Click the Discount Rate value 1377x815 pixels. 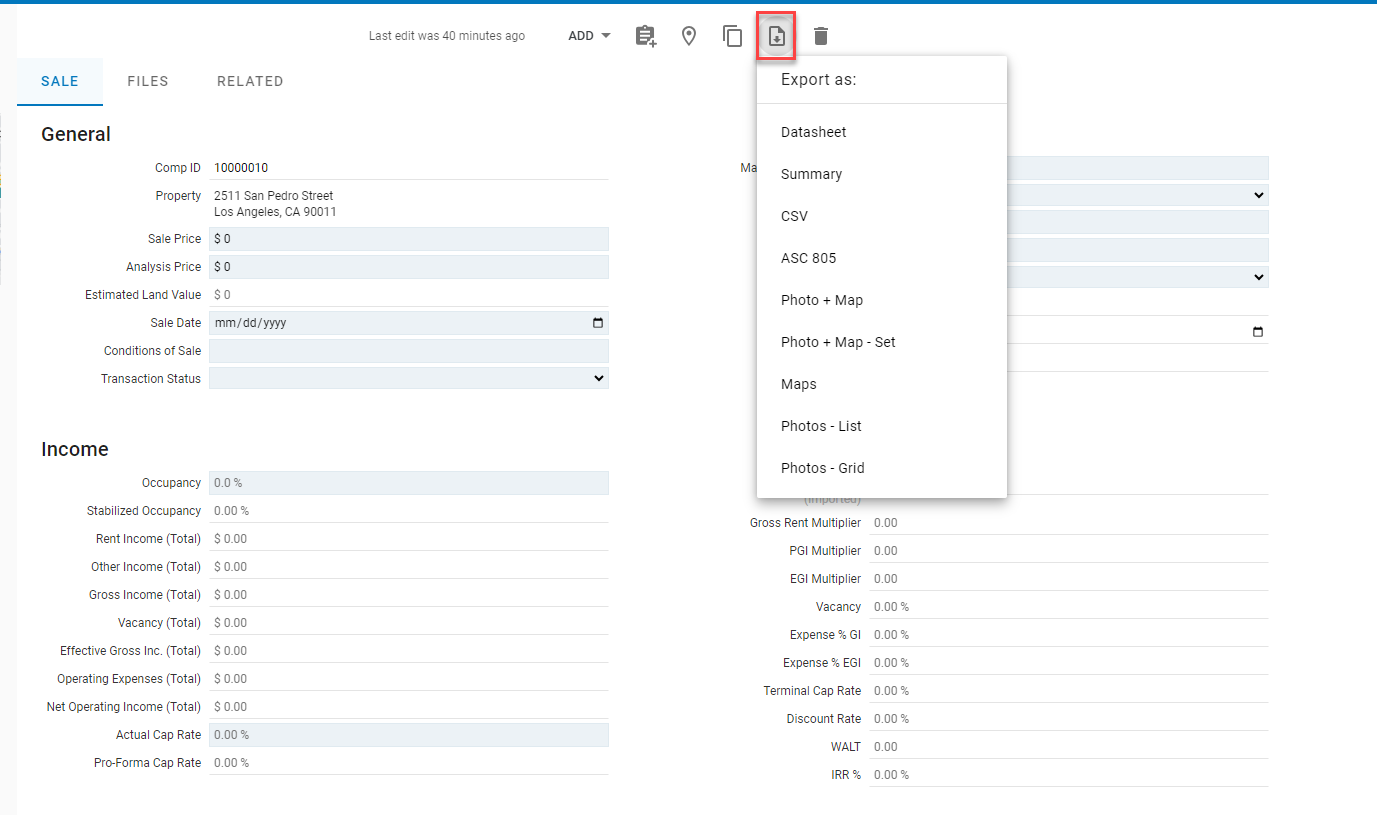tap(891, 719)
